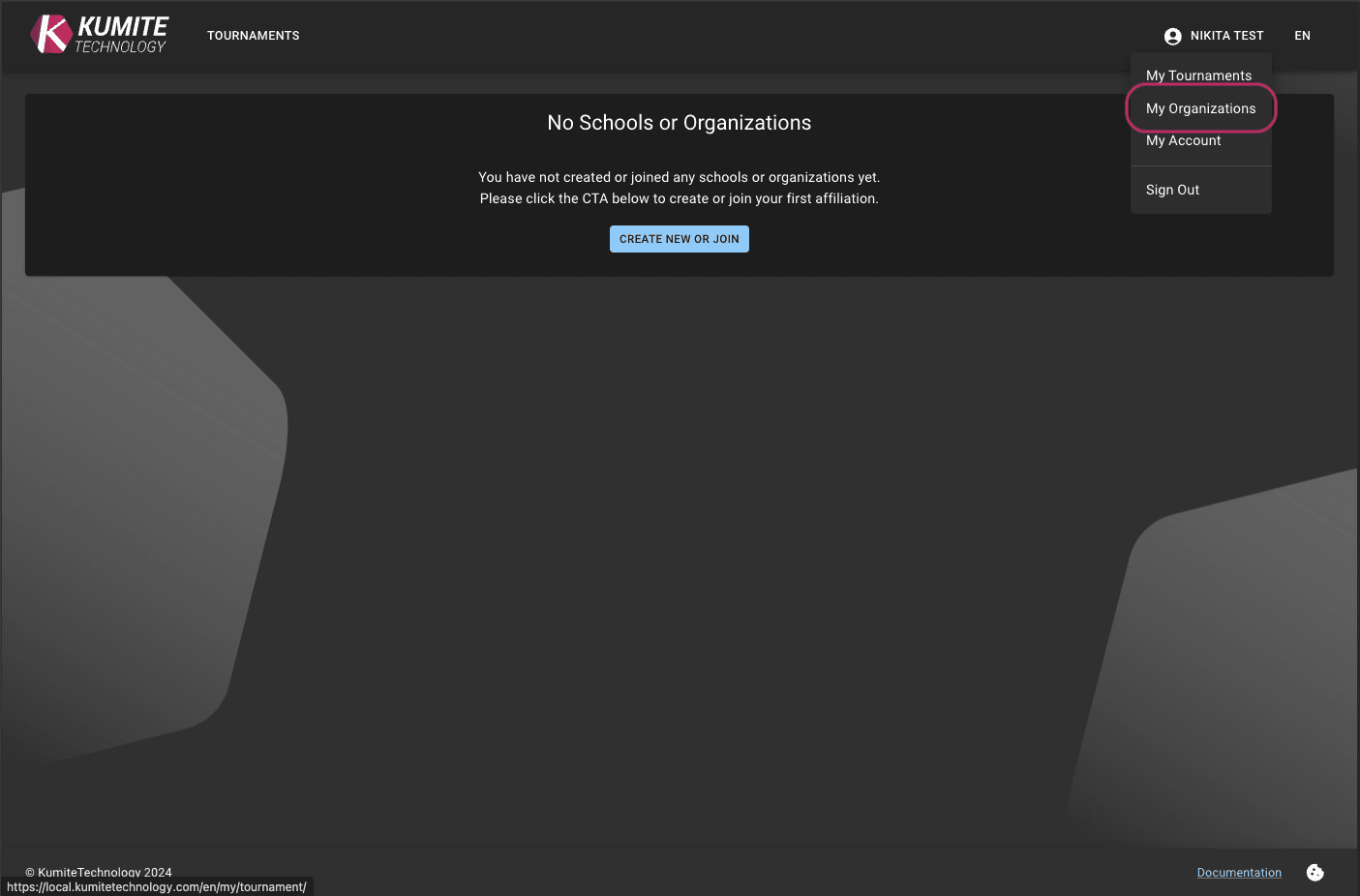Screen dimensions: 1360x896
Task: Open My Account from the dropdown
Action: coord(1183,140)
